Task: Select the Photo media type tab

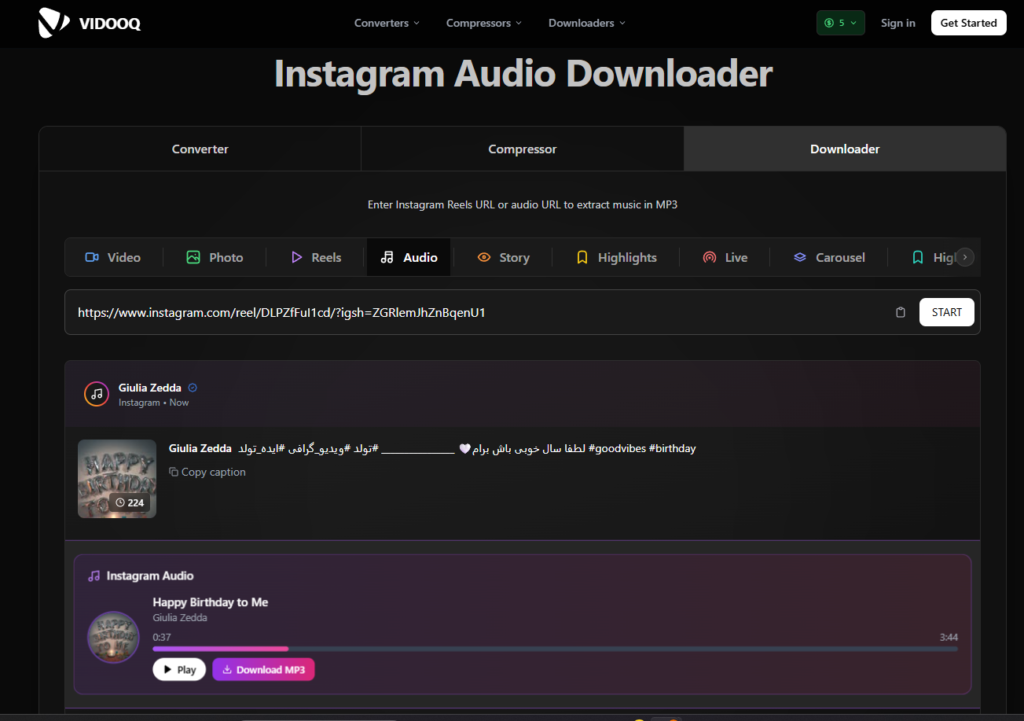Action: tap(215, 257)
